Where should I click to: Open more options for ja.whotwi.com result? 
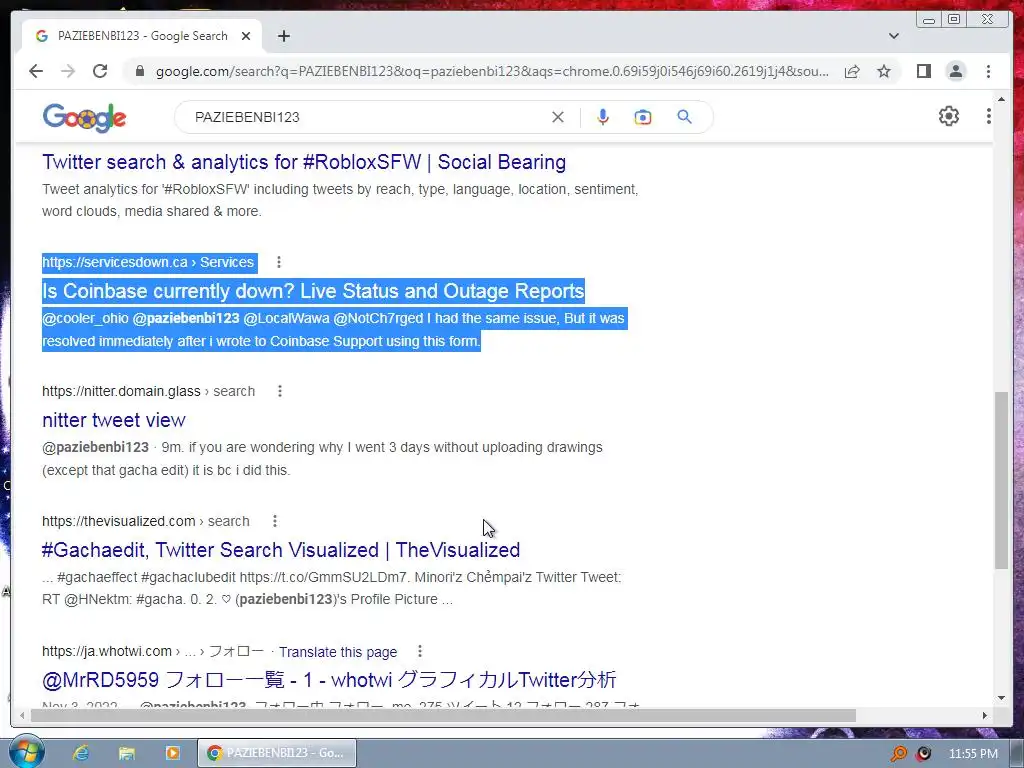[420, 651]
